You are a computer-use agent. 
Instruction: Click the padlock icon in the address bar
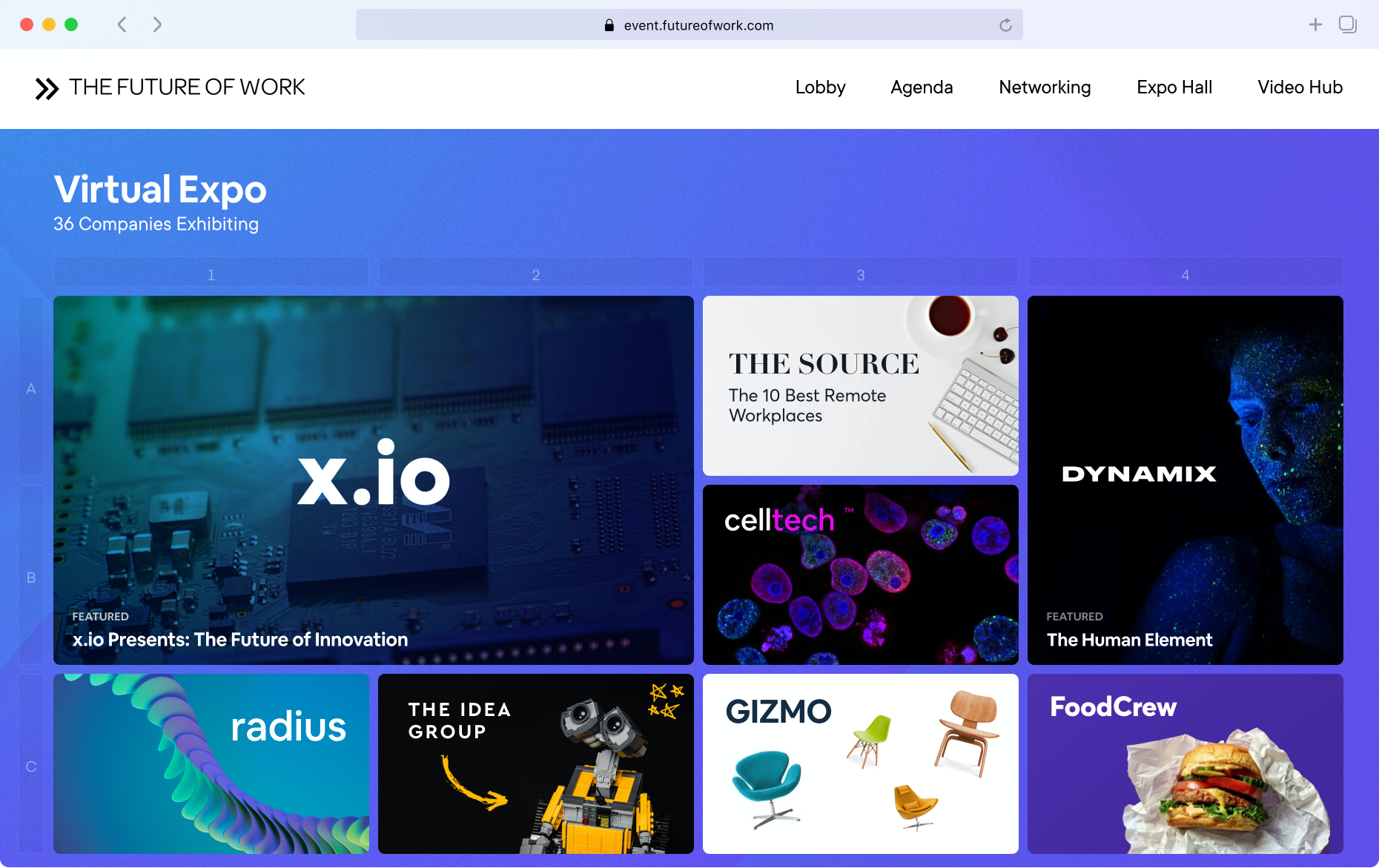(x=609, y=25)
